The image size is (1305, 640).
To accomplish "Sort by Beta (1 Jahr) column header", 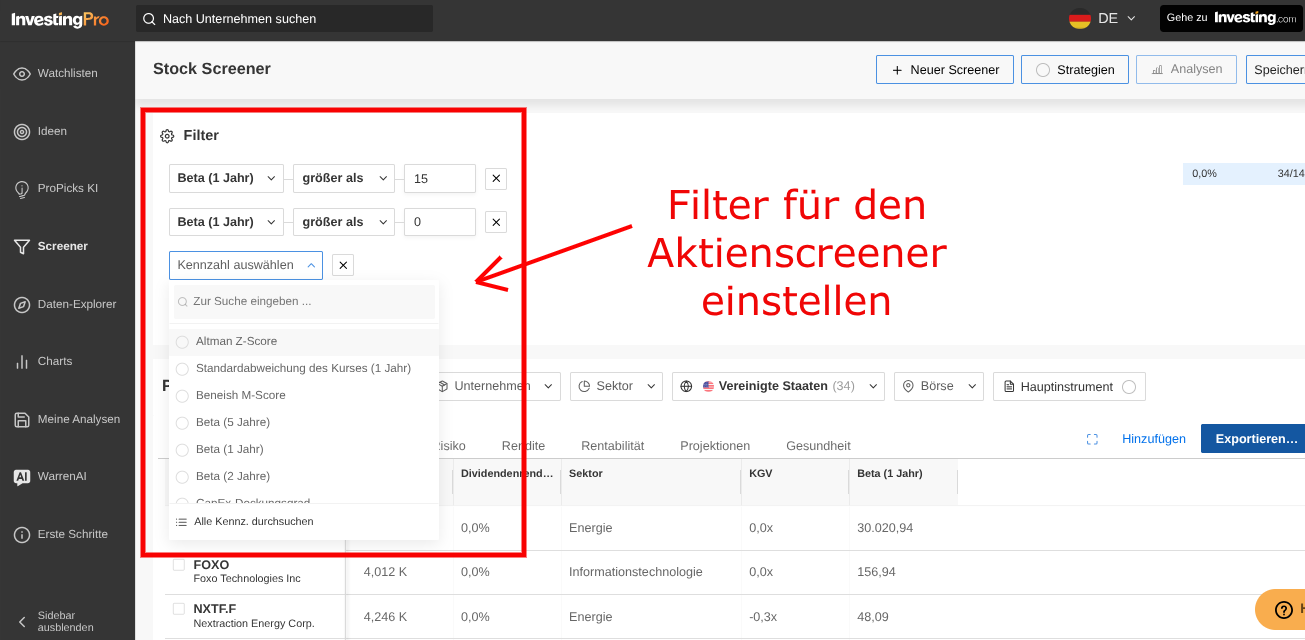I will [890, 474].
